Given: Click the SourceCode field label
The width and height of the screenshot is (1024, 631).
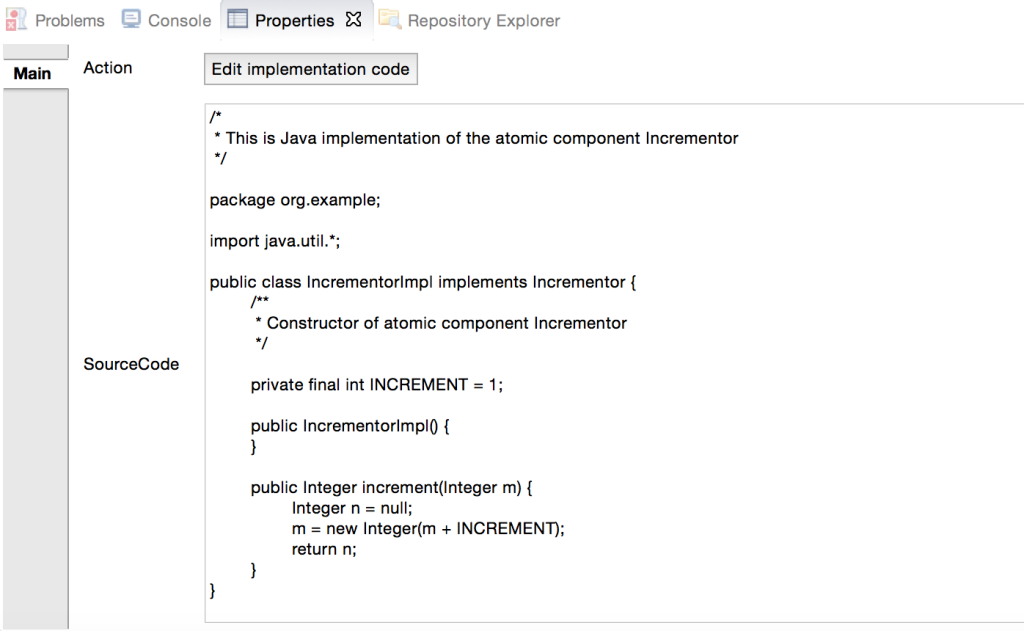Looking at the screenshot, I should coord(131,364).
